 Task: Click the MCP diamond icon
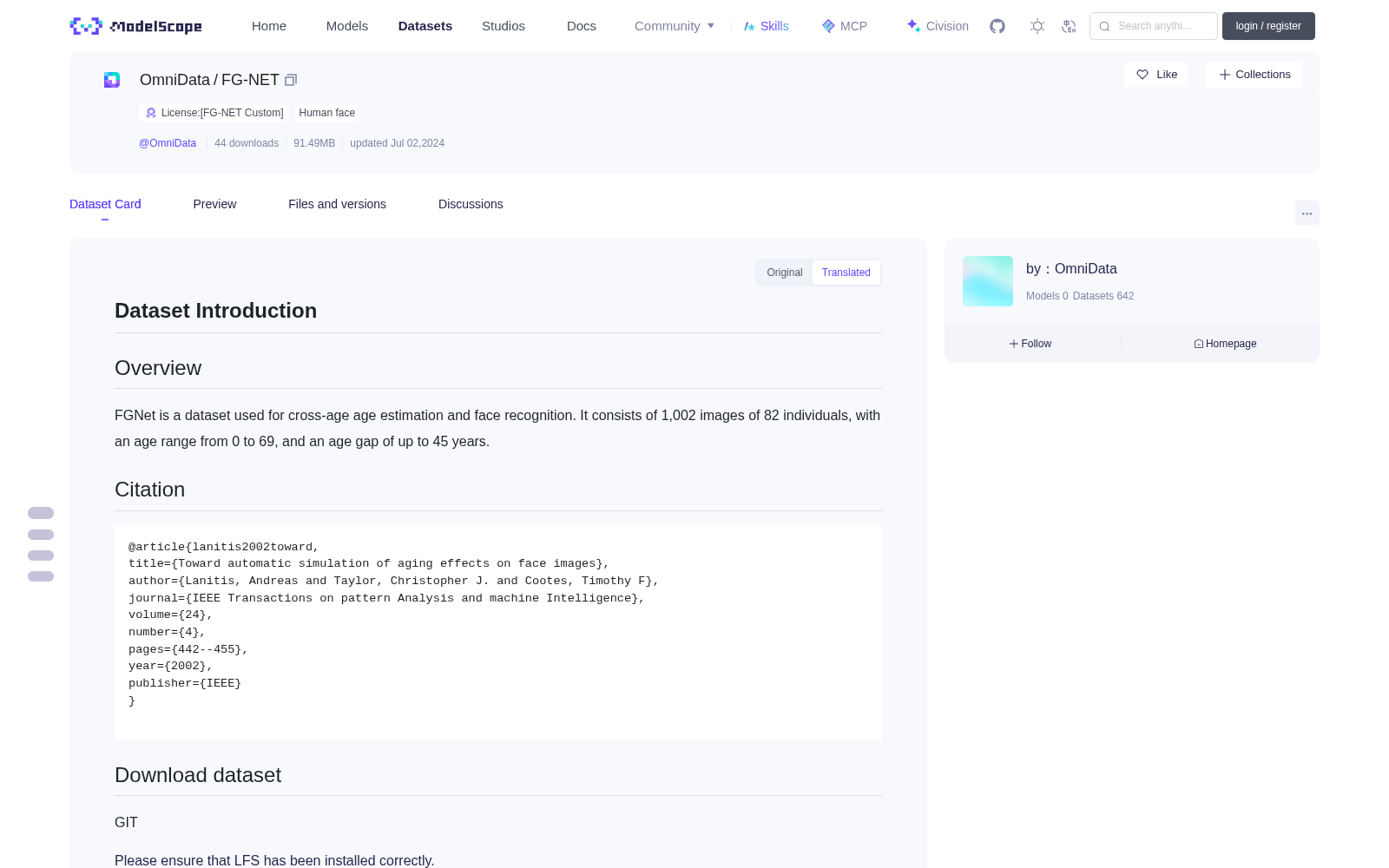pyautogui.click(x=828, y=26)
